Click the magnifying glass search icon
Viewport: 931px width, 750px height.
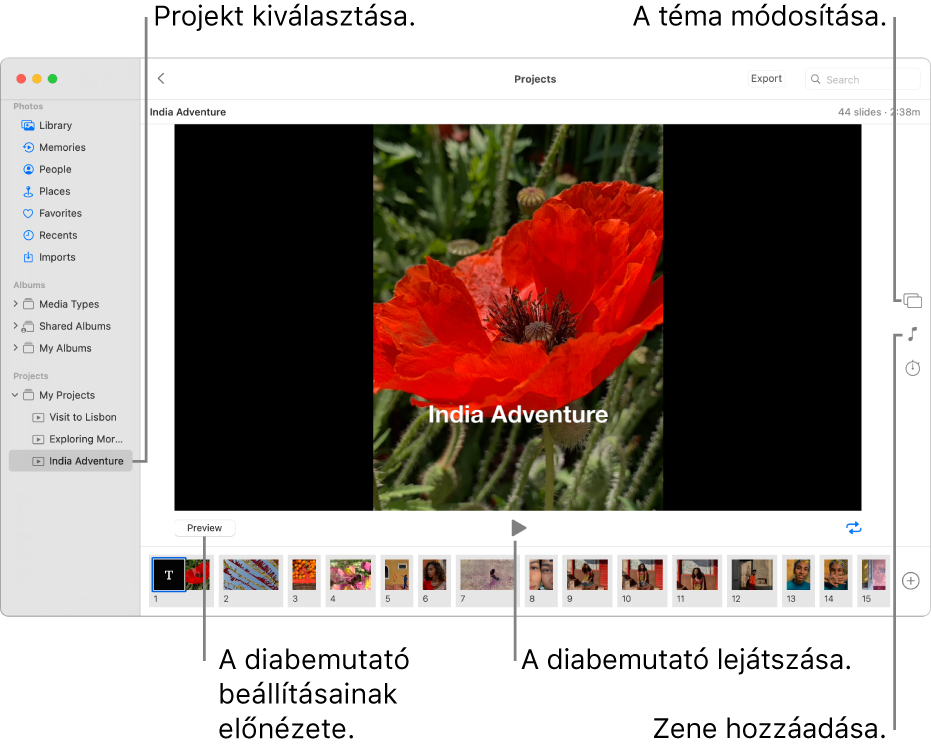tap(816, 79)
